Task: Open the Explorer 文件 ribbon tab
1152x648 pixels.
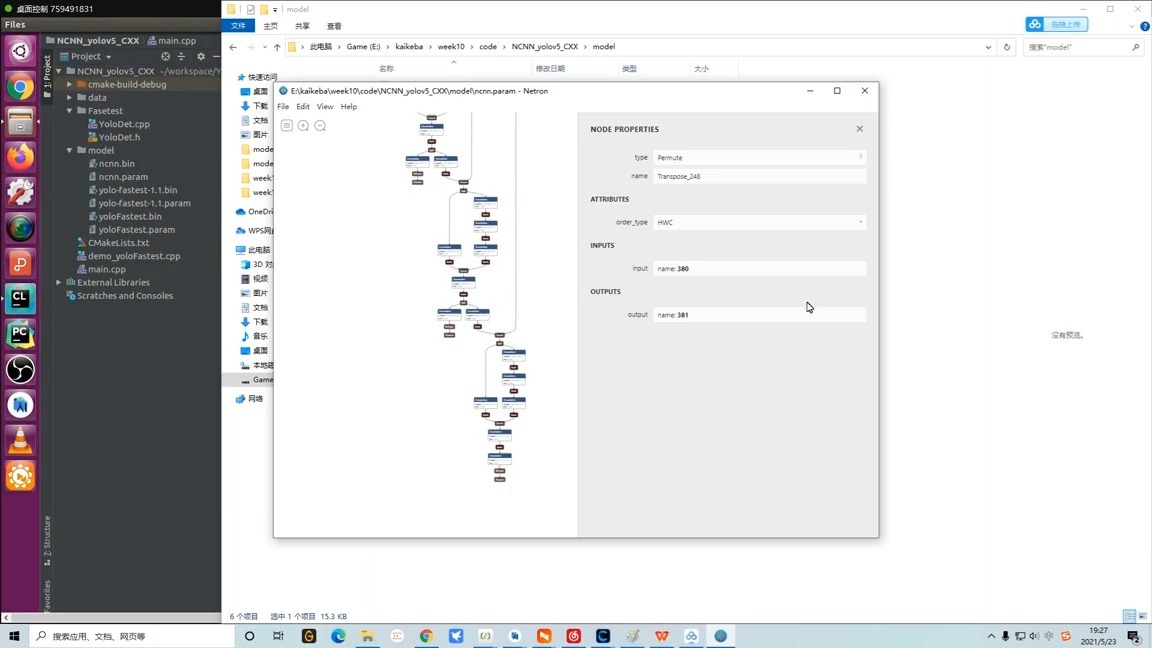Action: click(238, 26)
